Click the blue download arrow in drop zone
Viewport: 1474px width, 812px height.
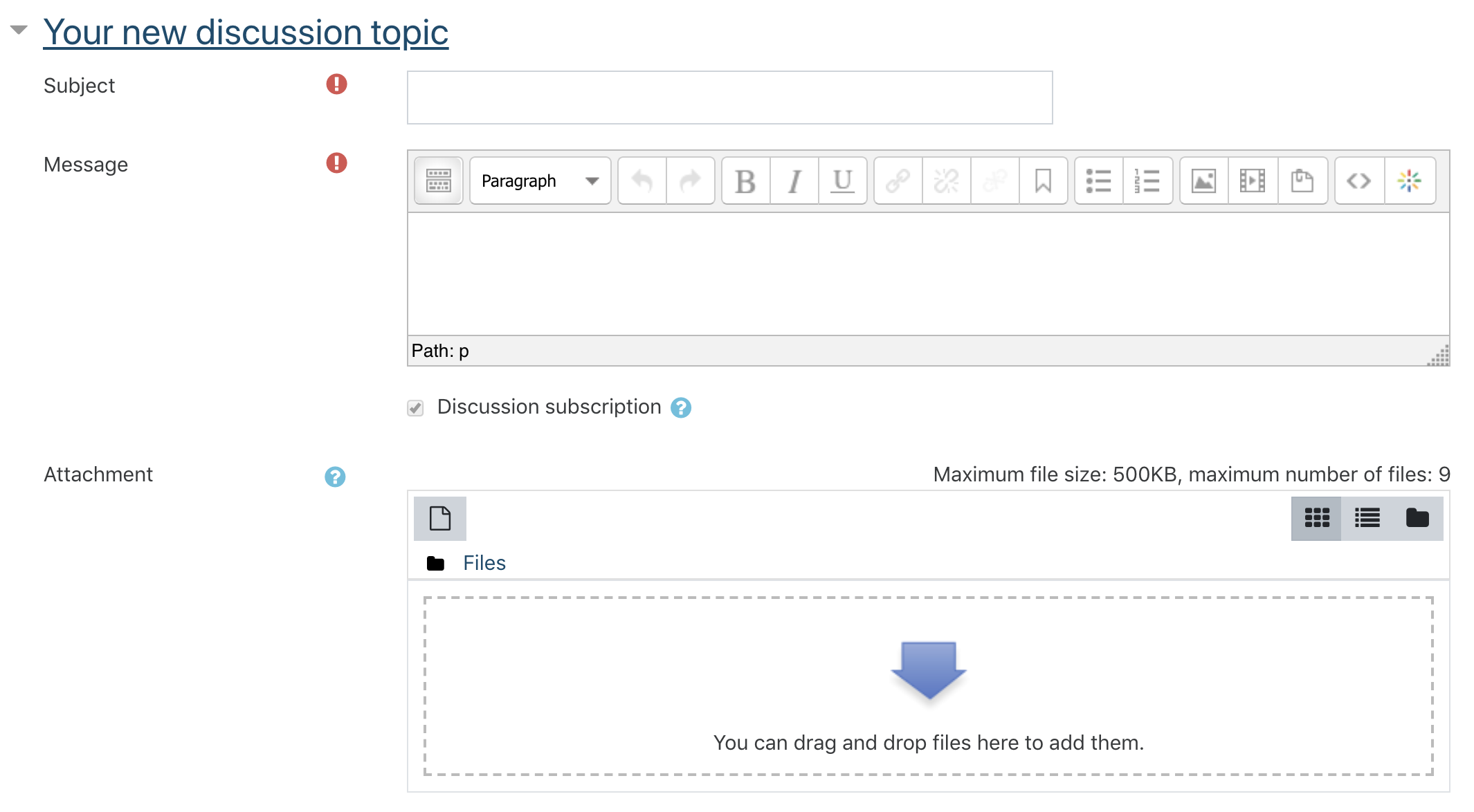(x=929, y=671)
